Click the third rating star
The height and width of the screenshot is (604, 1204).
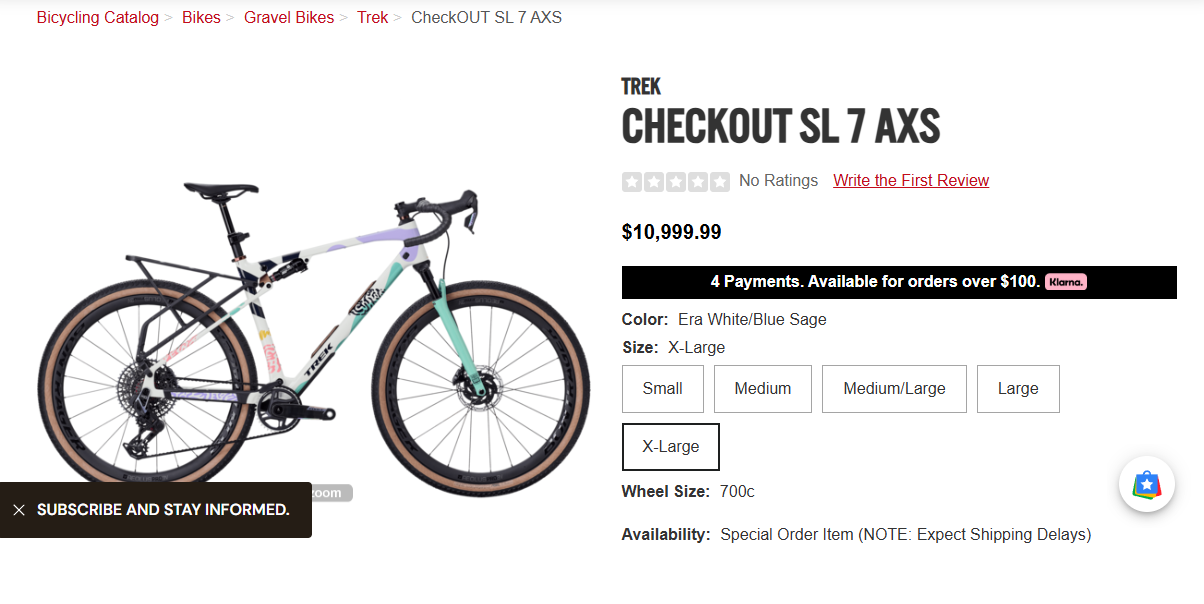click(676, 182)
